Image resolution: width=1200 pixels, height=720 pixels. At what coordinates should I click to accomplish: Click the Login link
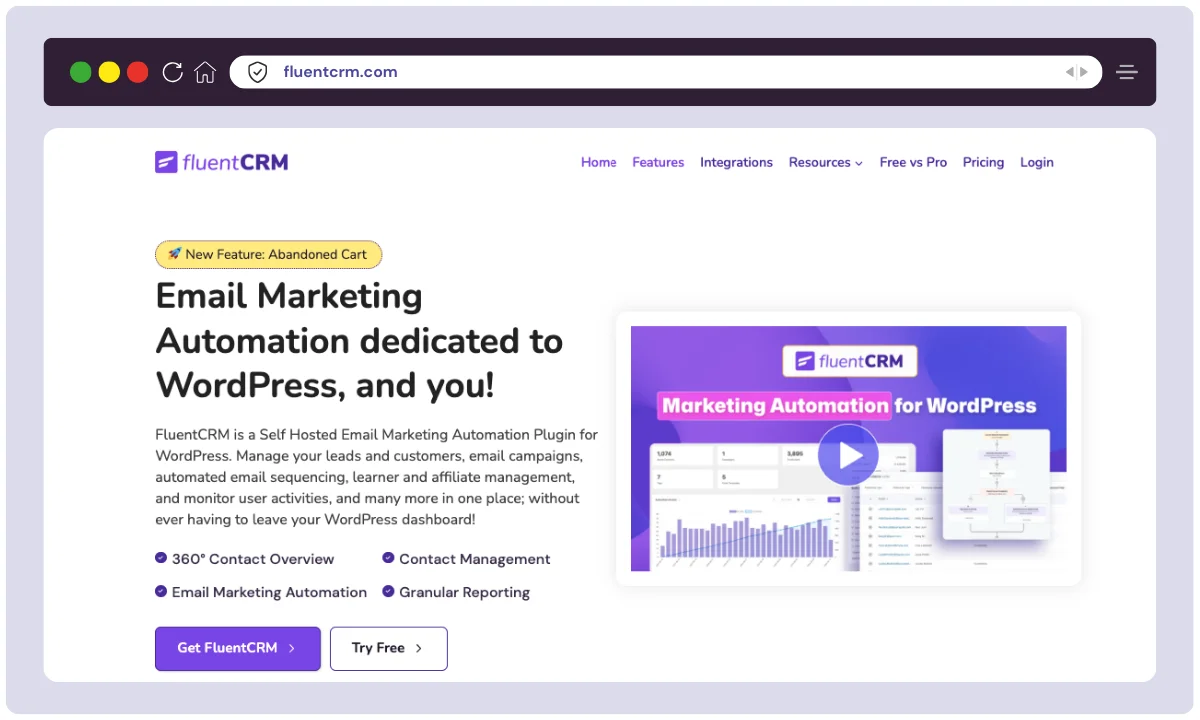[1037, 162]
